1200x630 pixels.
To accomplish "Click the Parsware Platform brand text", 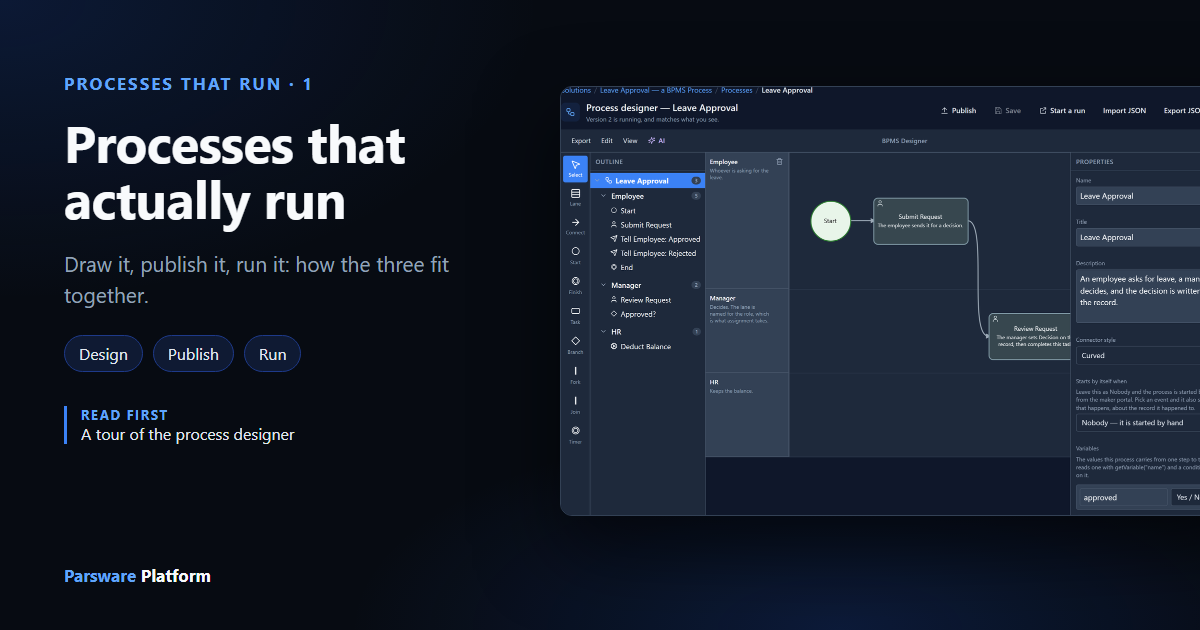I will pos(138,576).
